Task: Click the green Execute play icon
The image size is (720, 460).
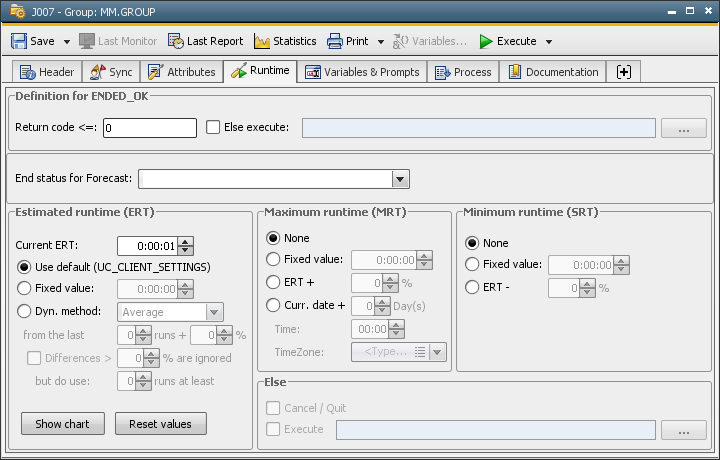Action: (485, 41)
